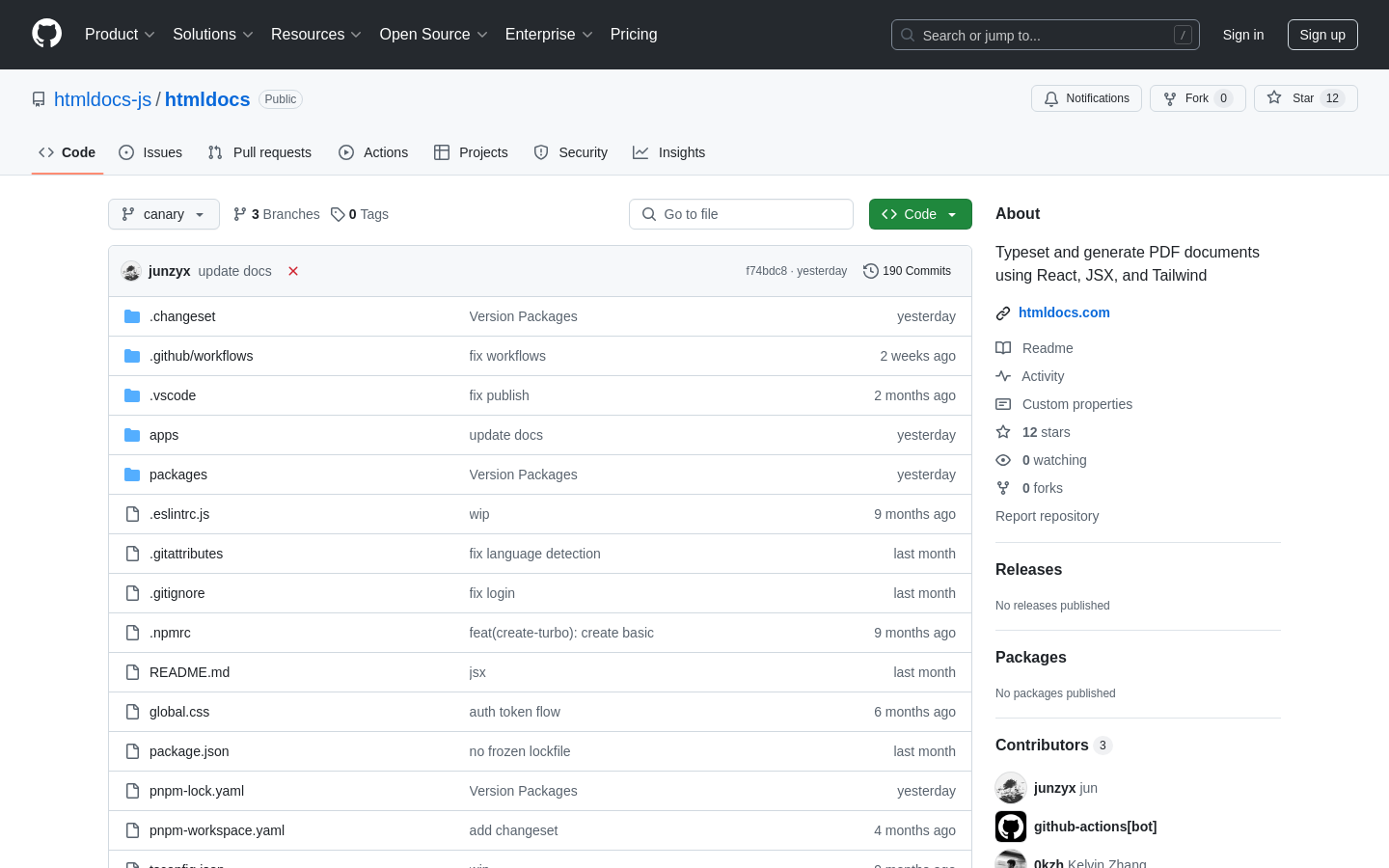
Task: Select the magnifier icon in top search bar
Action: pos(908,35)
